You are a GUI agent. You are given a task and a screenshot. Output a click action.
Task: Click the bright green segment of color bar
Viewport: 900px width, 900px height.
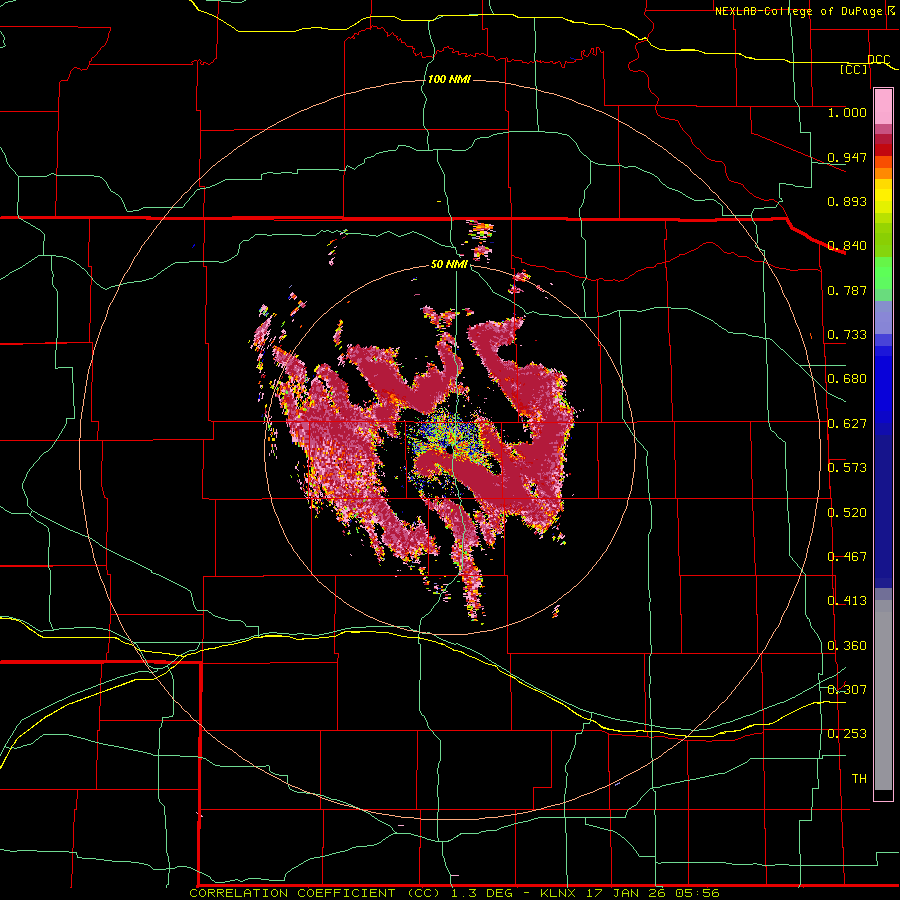pos(883,273)
